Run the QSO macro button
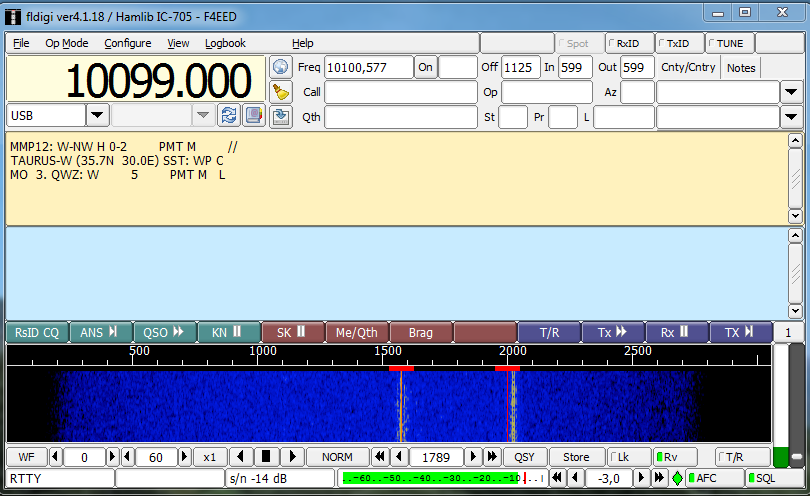 (163, 333)
